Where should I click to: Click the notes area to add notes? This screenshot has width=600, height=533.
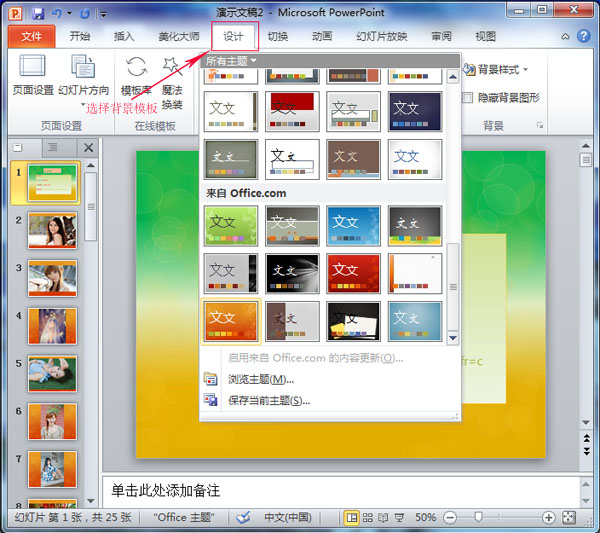[341, 491]
